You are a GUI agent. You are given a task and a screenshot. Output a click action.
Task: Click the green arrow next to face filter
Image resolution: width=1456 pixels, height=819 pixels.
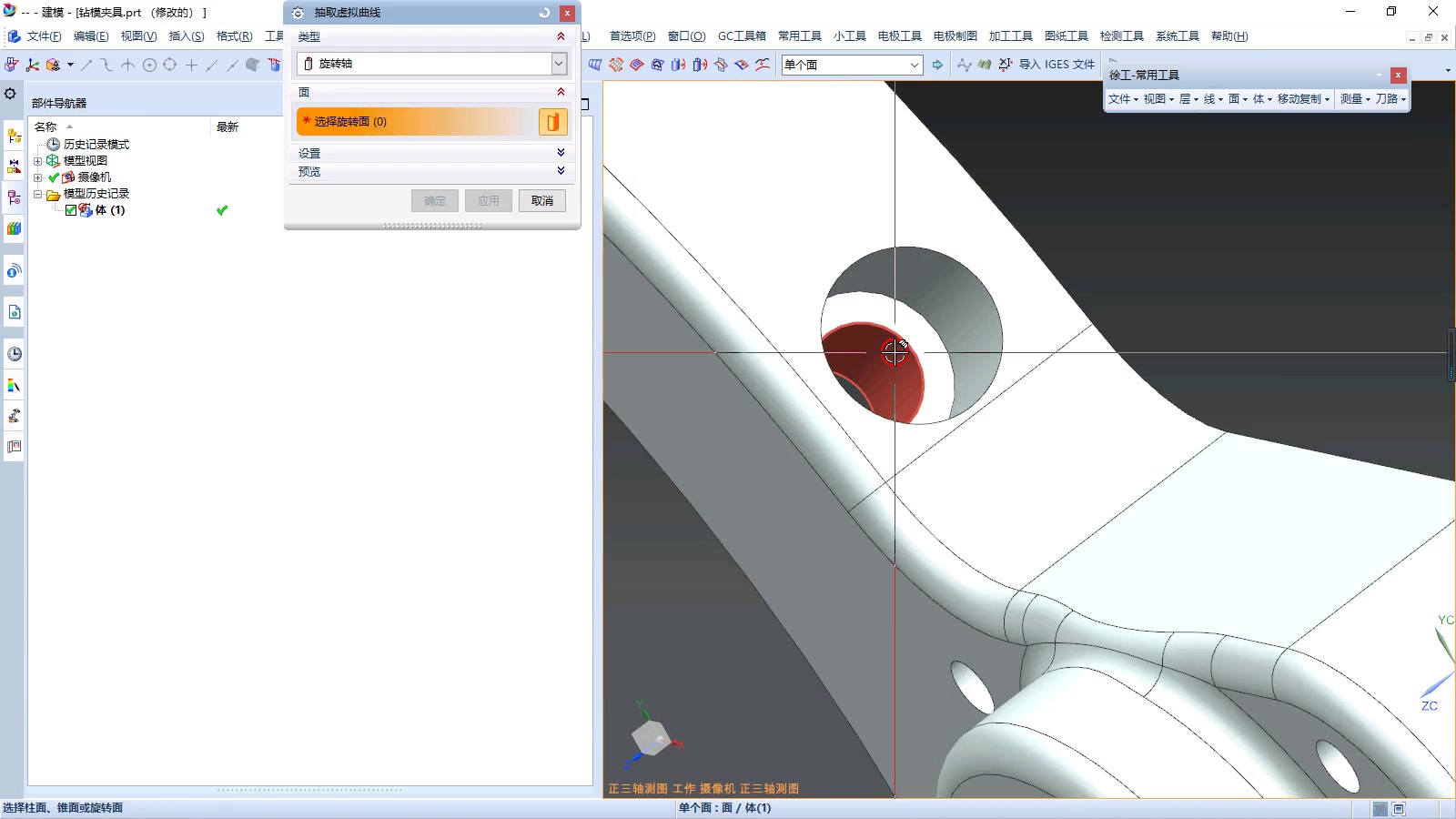[937, 65]
